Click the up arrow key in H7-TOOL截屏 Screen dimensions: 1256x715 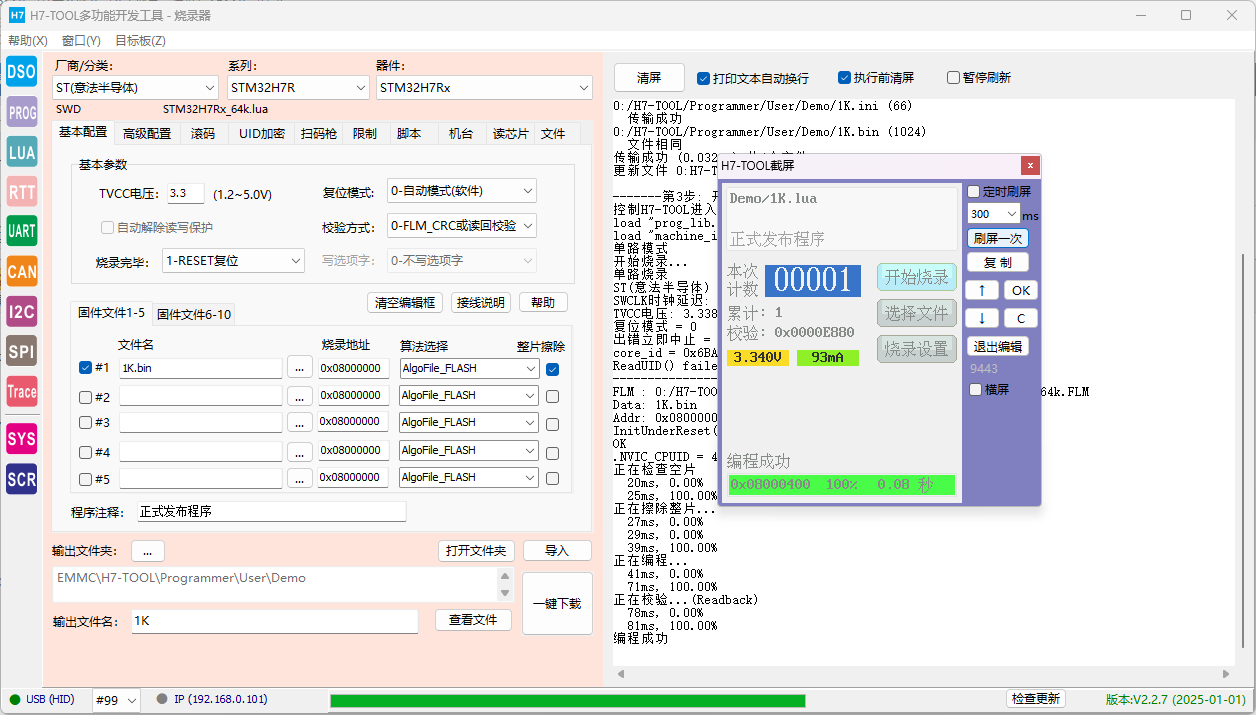[x=982, y=291]
